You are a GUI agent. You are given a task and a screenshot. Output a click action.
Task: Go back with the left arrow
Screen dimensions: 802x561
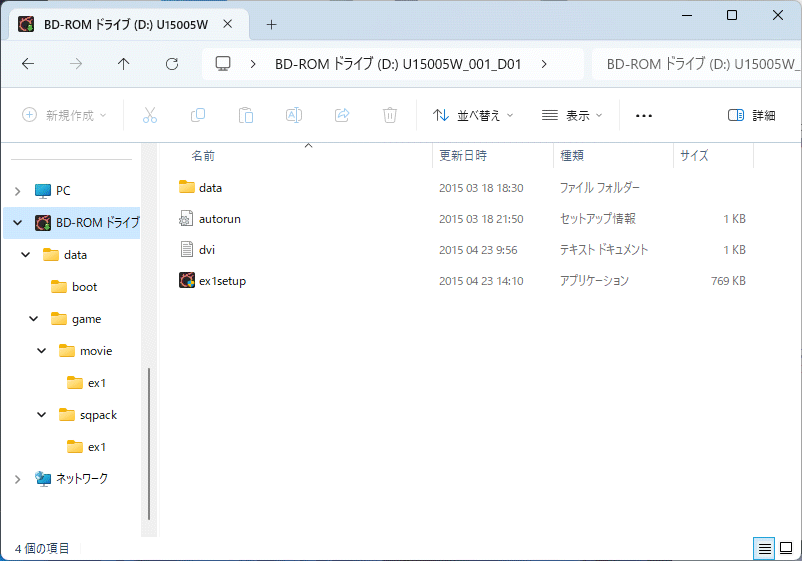pos(28,64)
